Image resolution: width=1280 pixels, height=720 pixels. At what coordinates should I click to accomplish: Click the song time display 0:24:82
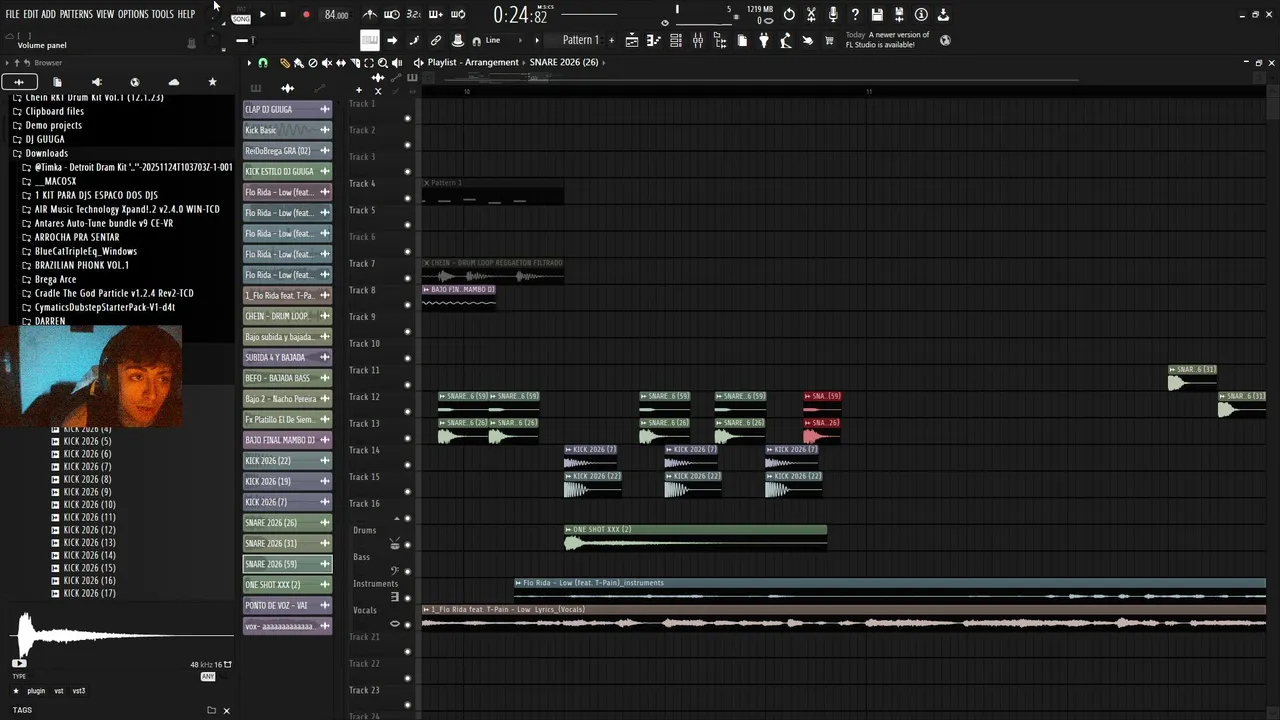tap(520, 15)
